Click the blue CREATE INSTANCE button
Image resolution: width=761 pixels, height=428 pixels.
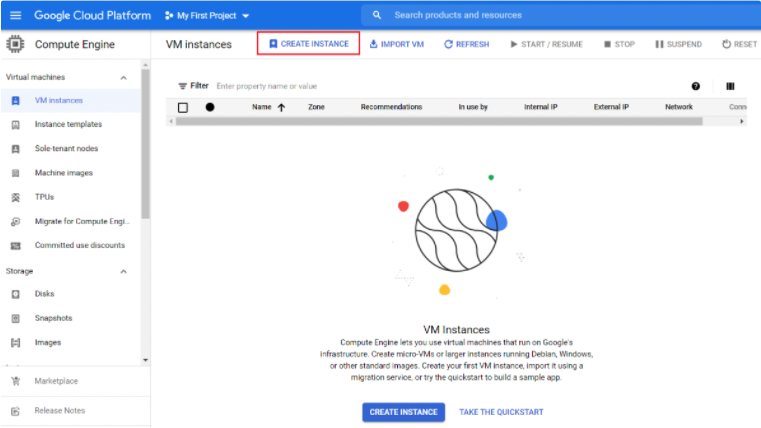click(x=403, y=412)
